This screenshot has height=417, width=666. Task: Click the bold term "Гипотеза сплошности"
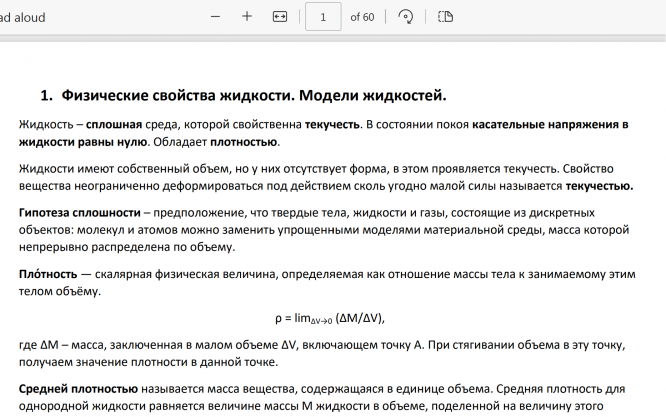point(80,214)
